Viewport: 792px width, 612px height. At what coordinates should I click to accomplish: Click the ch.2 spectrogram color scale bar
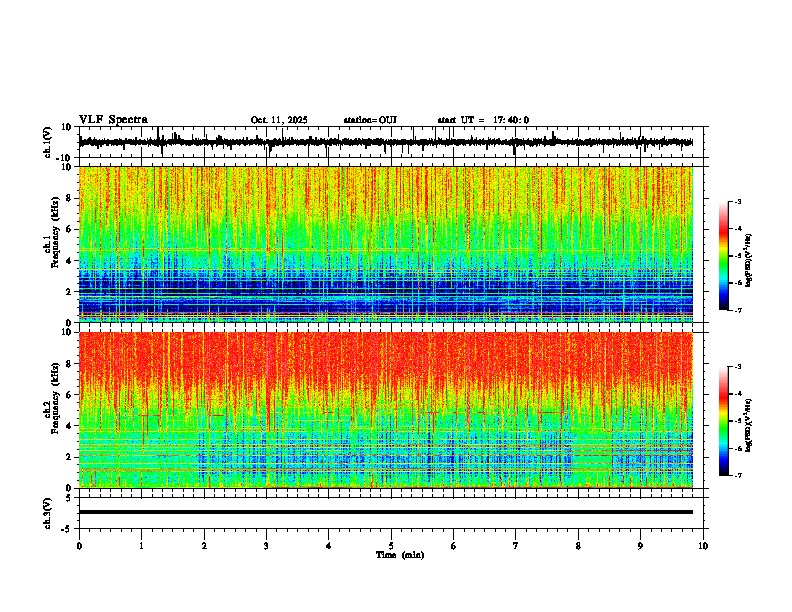724,421
